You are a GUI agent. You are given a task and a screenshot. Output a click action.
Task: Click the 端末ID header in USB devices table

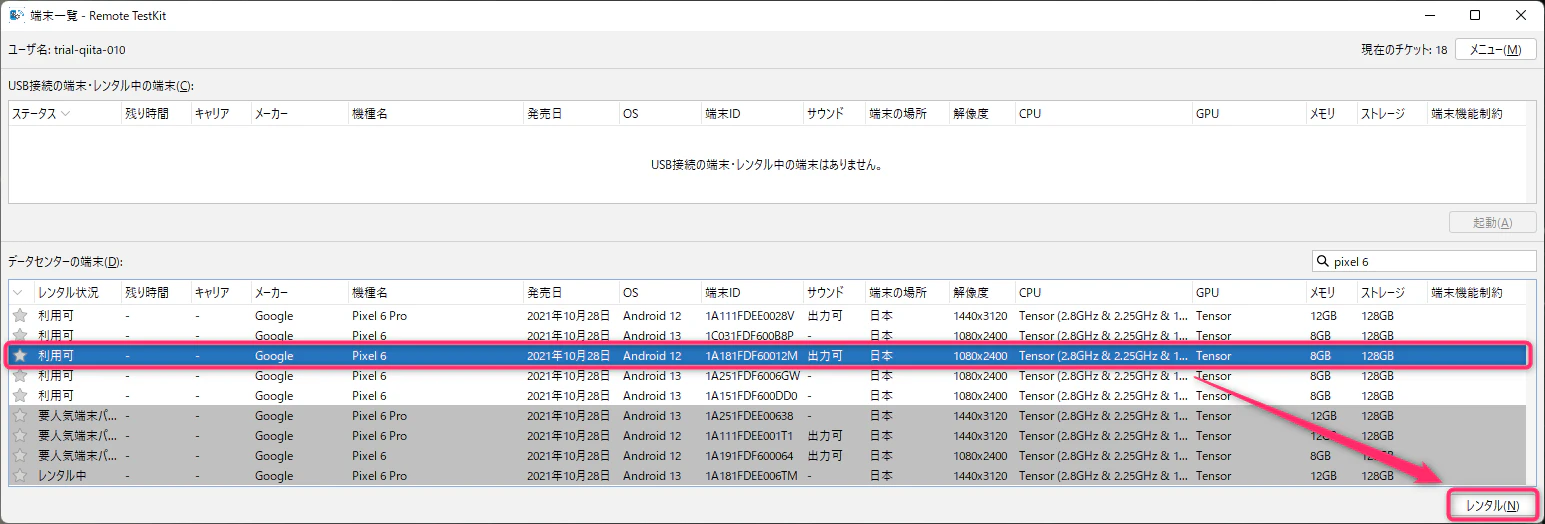(752, 114)
